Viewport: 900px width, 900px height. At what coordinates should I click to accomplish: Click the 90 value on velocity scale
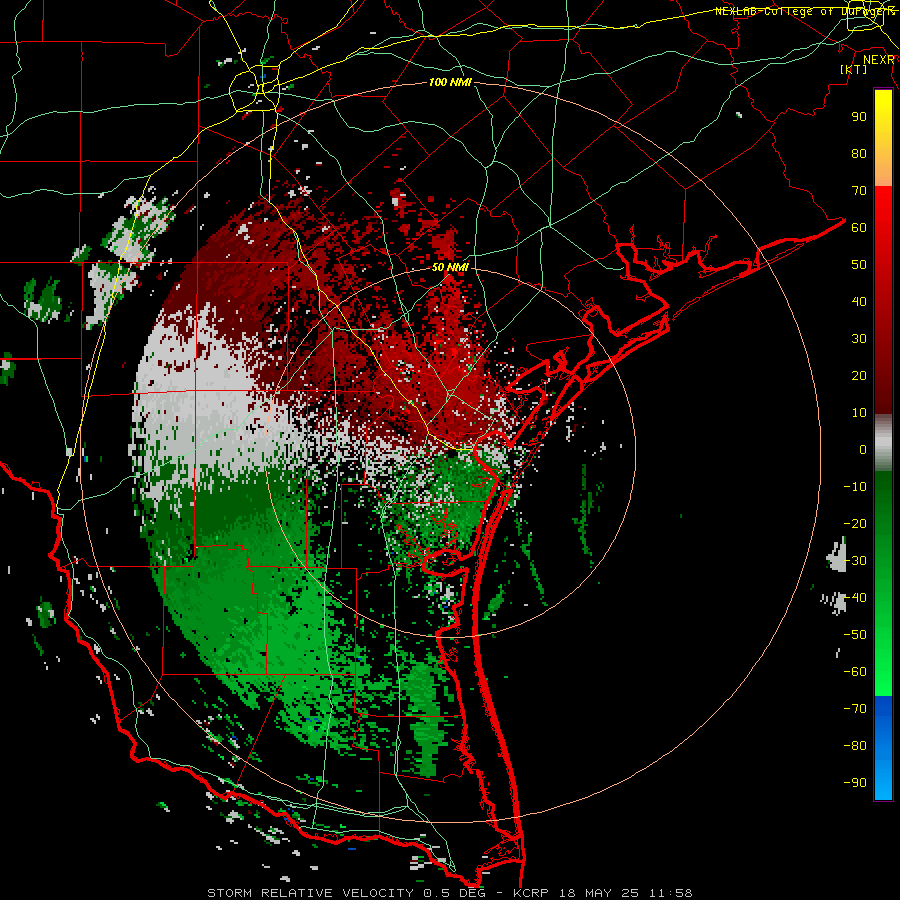859,117
